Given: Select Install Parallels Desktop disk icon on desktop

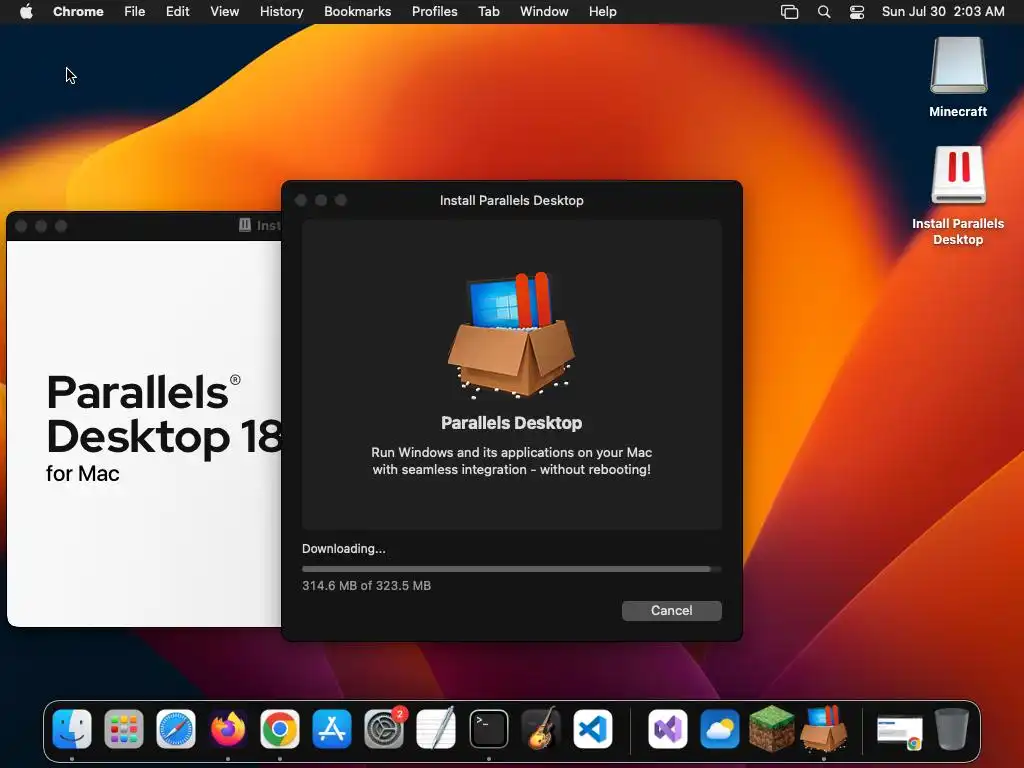Looking at the screenshot, I should coord(958,174).
